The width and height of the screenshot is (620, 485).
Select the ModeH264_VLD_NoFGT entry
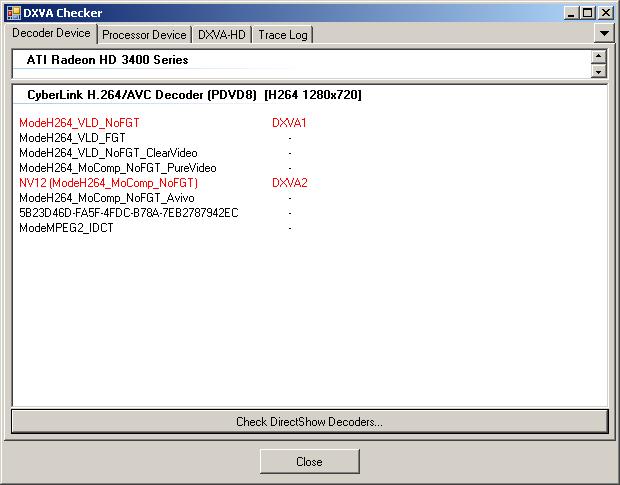pyautogui.click(x=80, y=123)
